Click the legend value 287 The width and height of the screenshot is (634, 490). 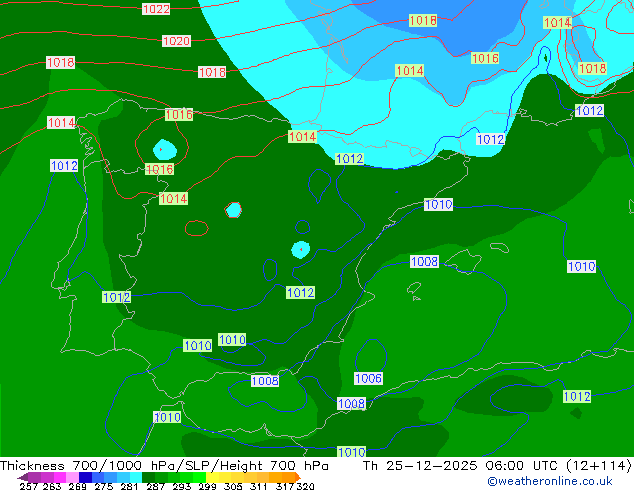pos(155,486)
